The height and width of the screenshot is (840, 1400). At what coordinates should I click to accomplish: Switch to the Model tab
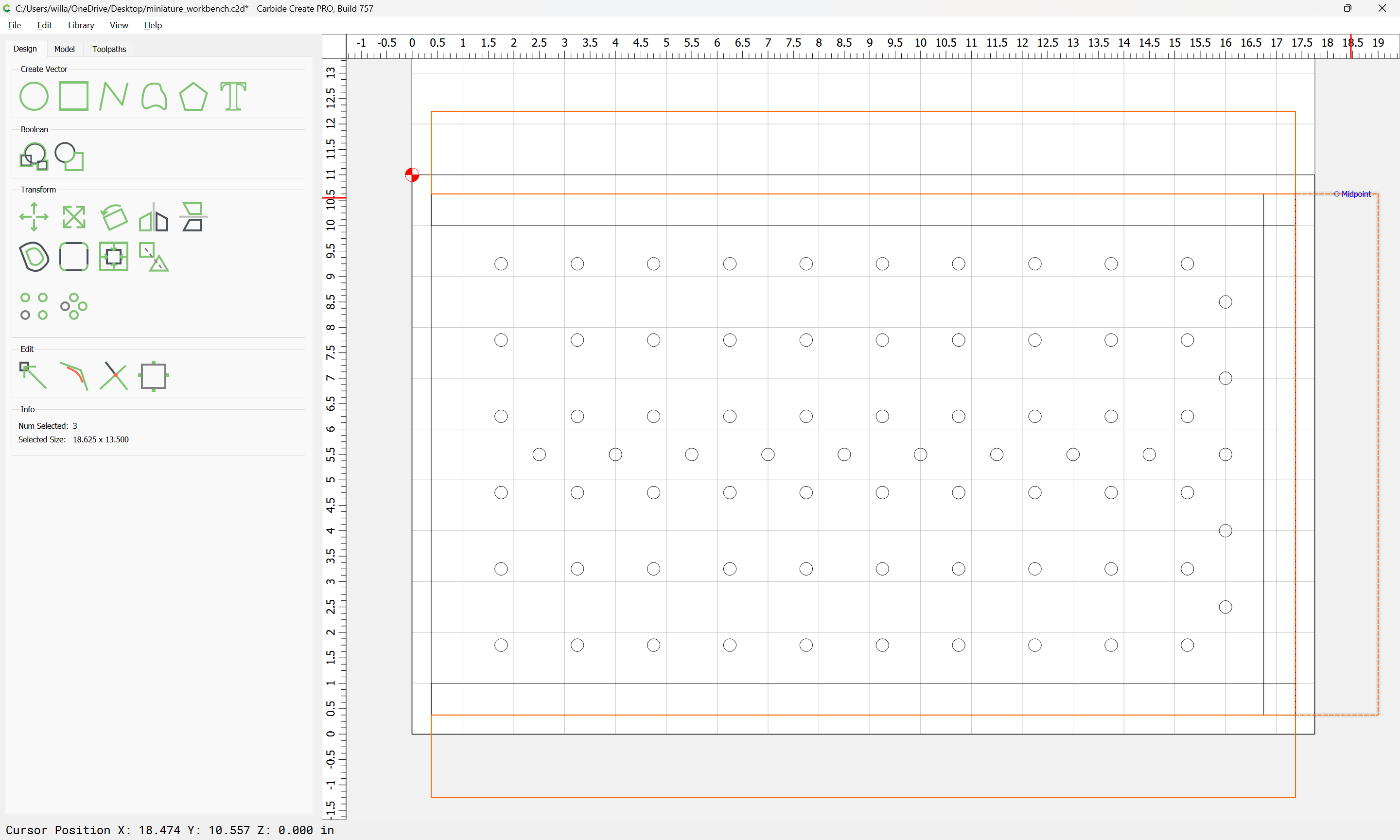click(65, 49)
